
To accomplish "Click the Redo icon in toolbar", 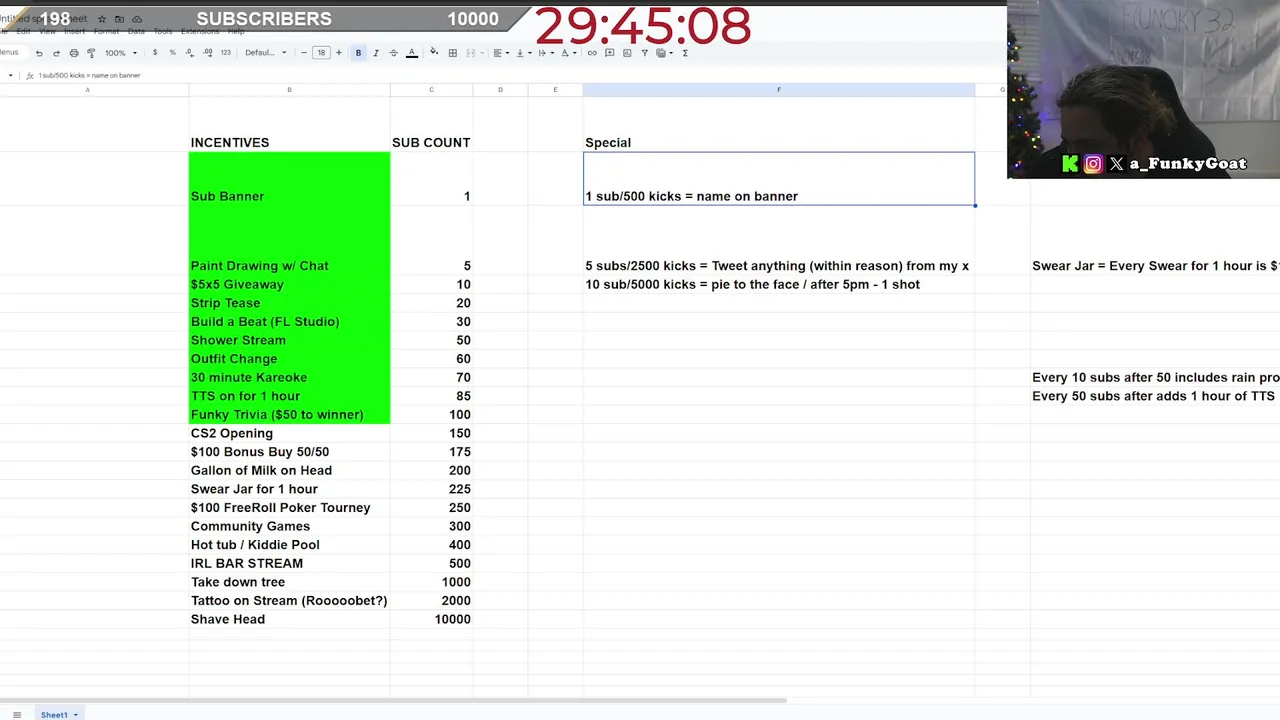I will (56, 53).
